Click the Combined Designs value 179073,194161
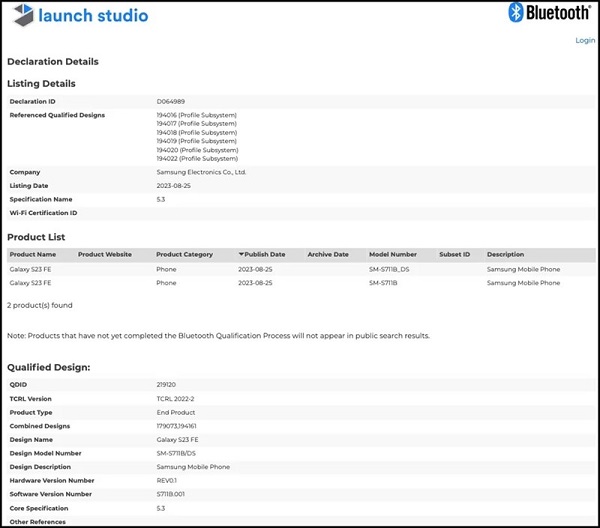 pos(183,426)
